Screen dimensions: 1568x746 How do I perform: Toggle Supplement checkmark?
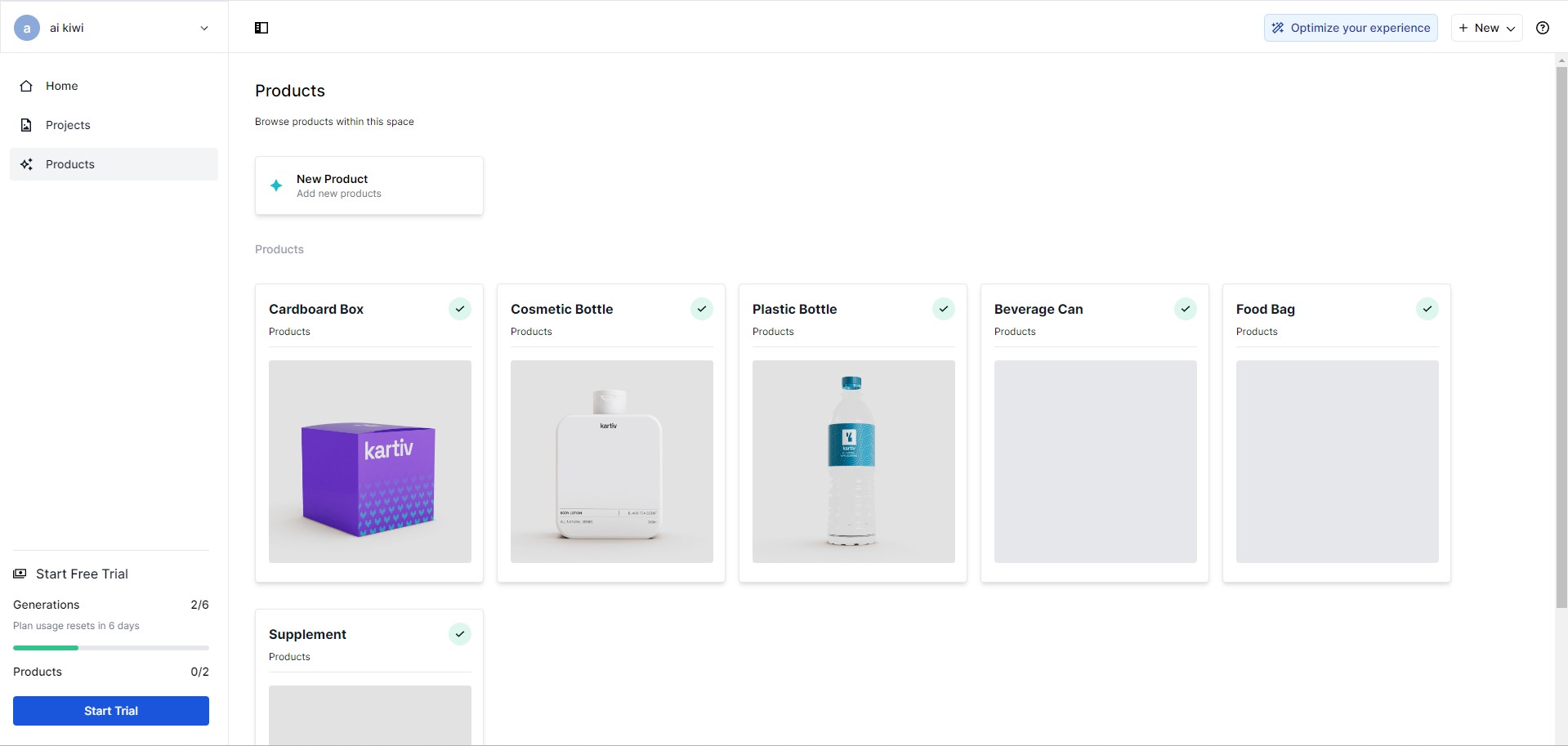[460, 634]
